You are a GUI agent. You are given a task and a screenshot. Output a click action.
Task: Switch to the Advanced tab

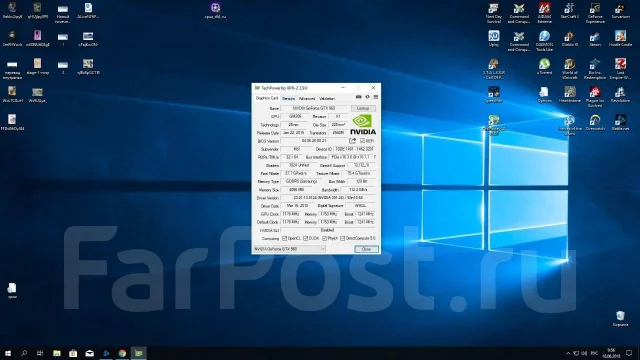click(x=307, y=98)
